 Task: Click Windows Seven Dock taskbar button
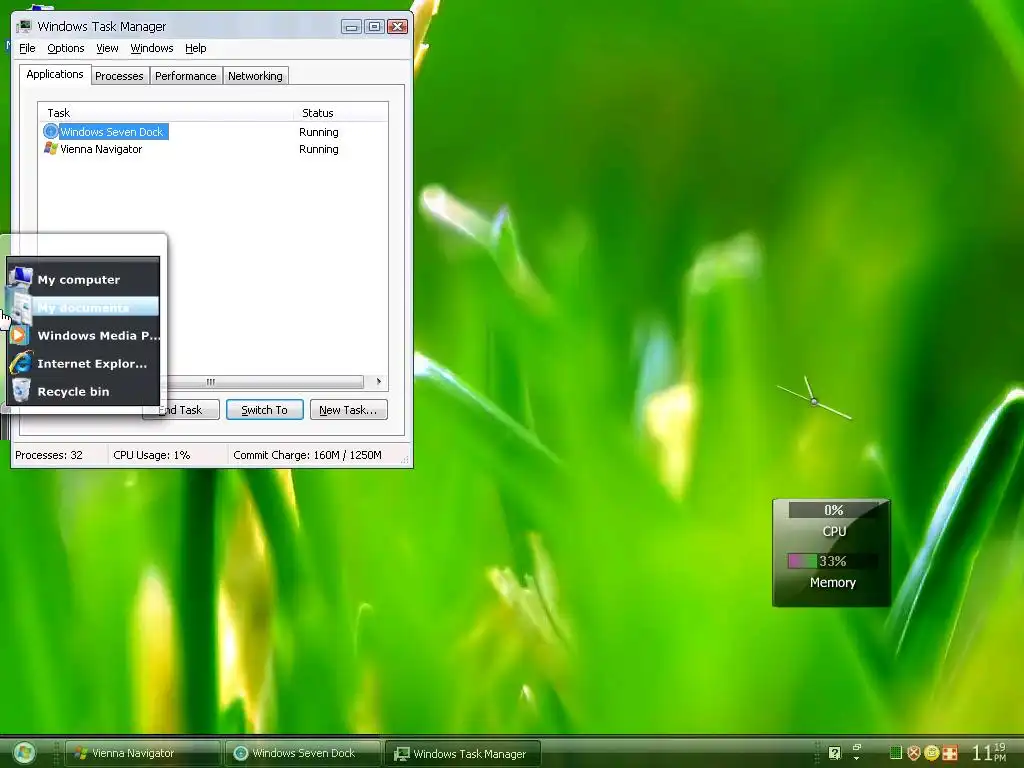303,753
